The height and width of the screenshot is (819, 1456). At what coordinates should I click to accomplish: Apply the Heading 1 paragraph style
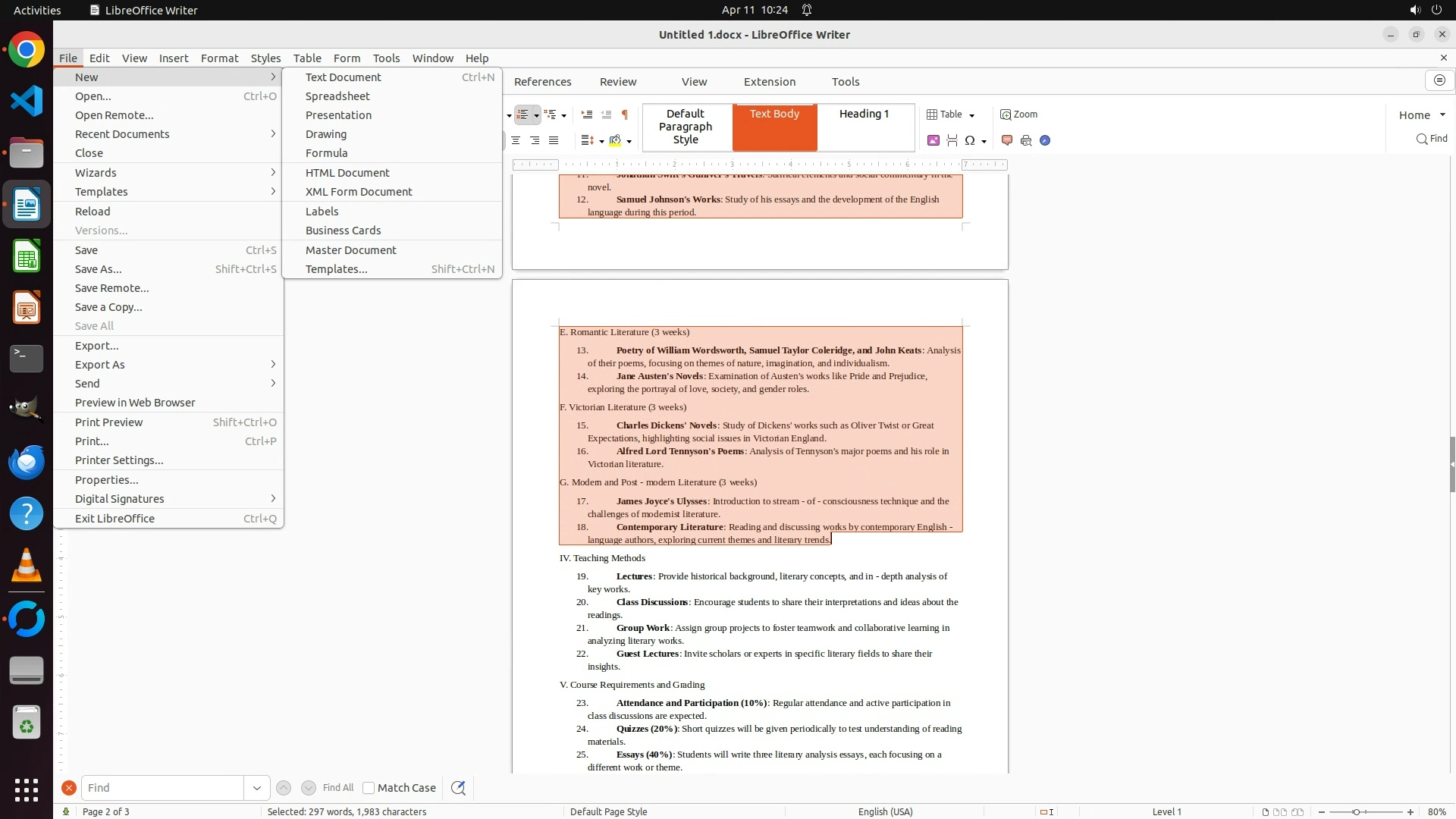tap(864, 114)
